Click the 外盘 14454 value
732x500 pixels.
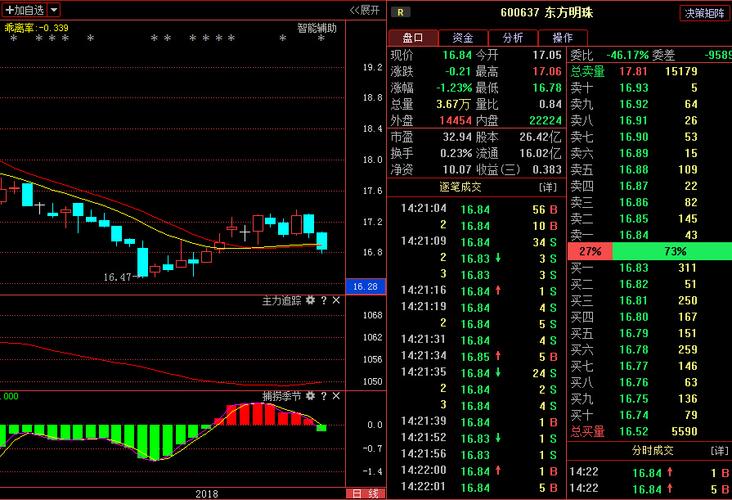456,120
